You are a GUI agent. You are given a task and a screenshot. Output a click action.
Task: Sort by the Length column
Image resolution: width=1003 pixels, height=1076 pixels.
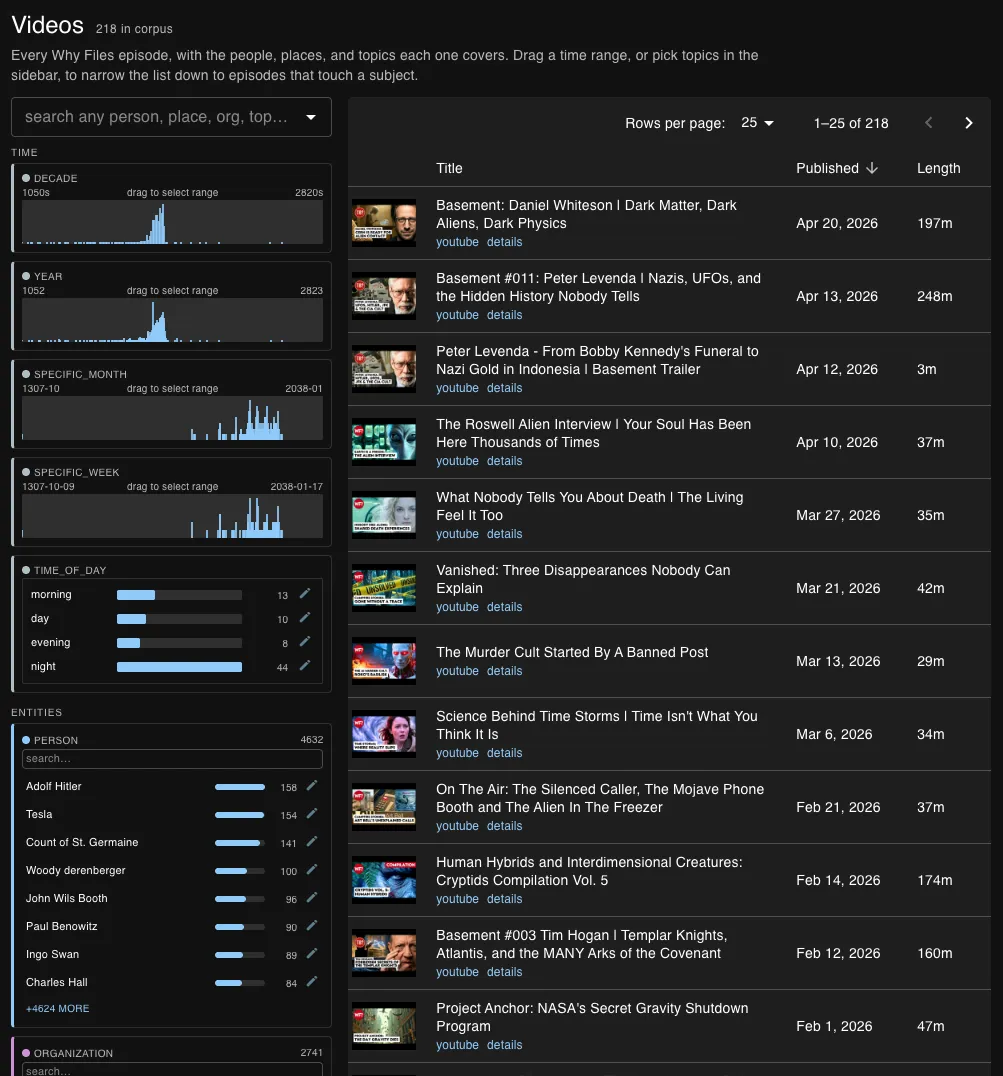point(939,168)
